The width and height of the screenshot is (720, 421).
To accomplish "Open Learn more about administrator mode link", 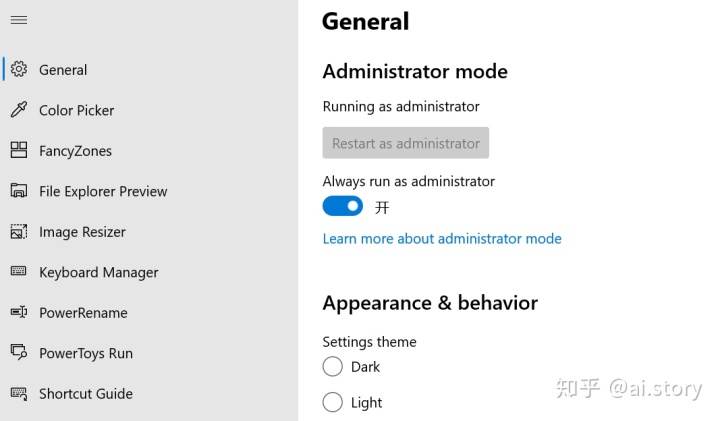I will click(x=442, y=239).
